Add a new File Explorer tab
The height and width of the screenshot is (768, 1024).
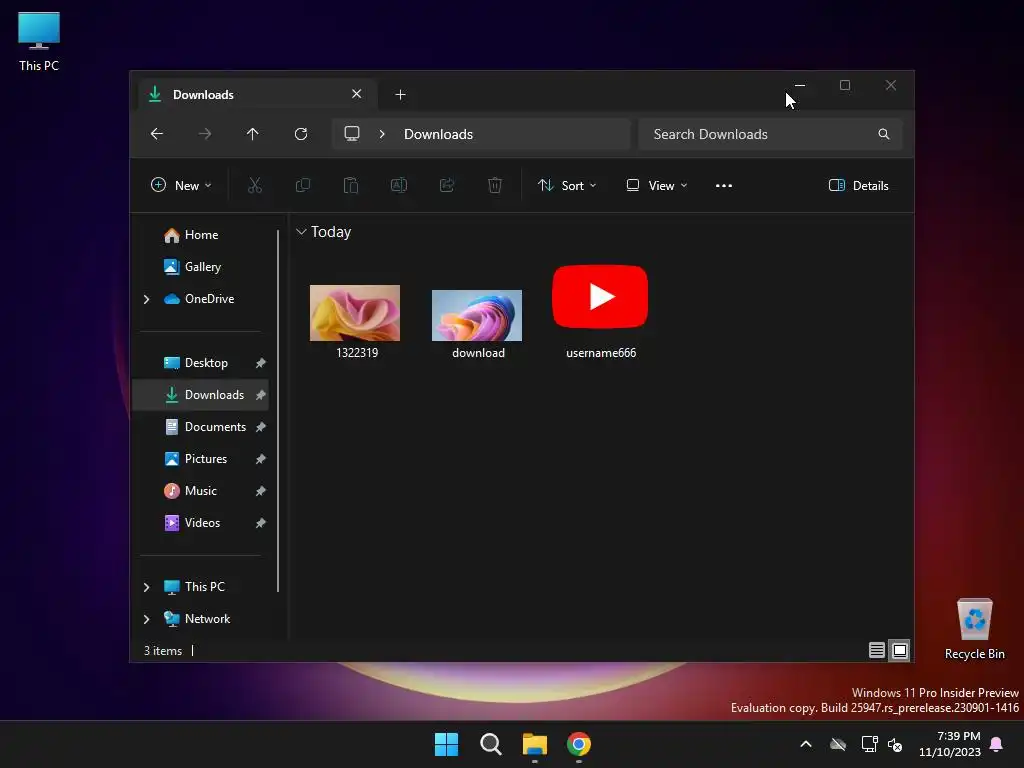[400, 95]
